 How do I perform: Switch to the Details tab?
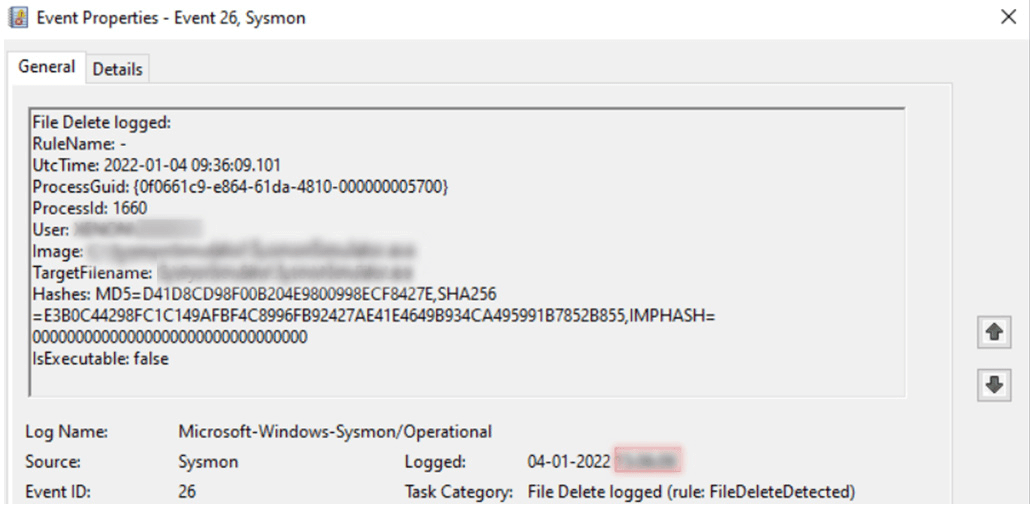(118, 70)
